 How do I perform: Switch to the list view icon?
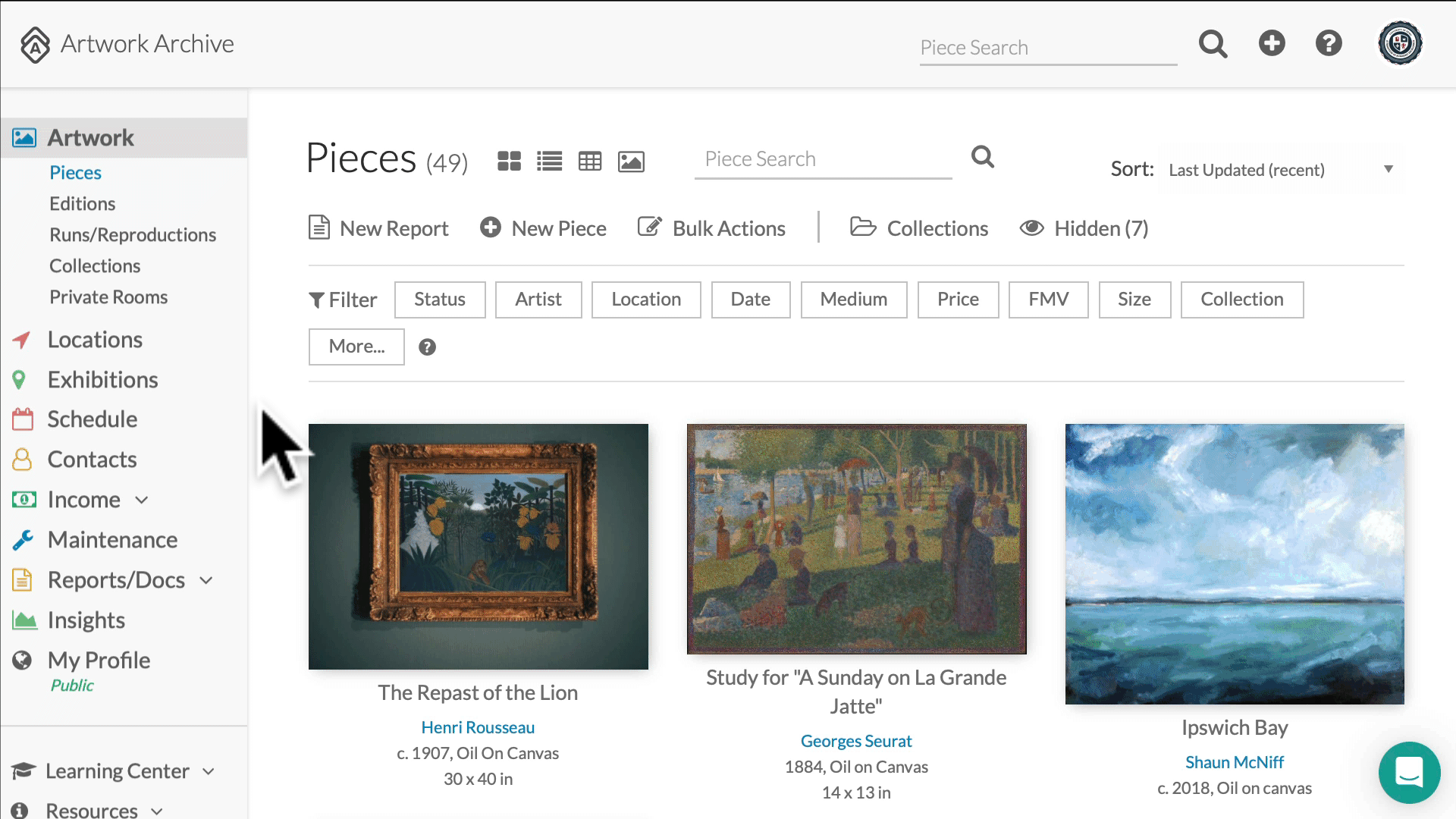point(549,161)
